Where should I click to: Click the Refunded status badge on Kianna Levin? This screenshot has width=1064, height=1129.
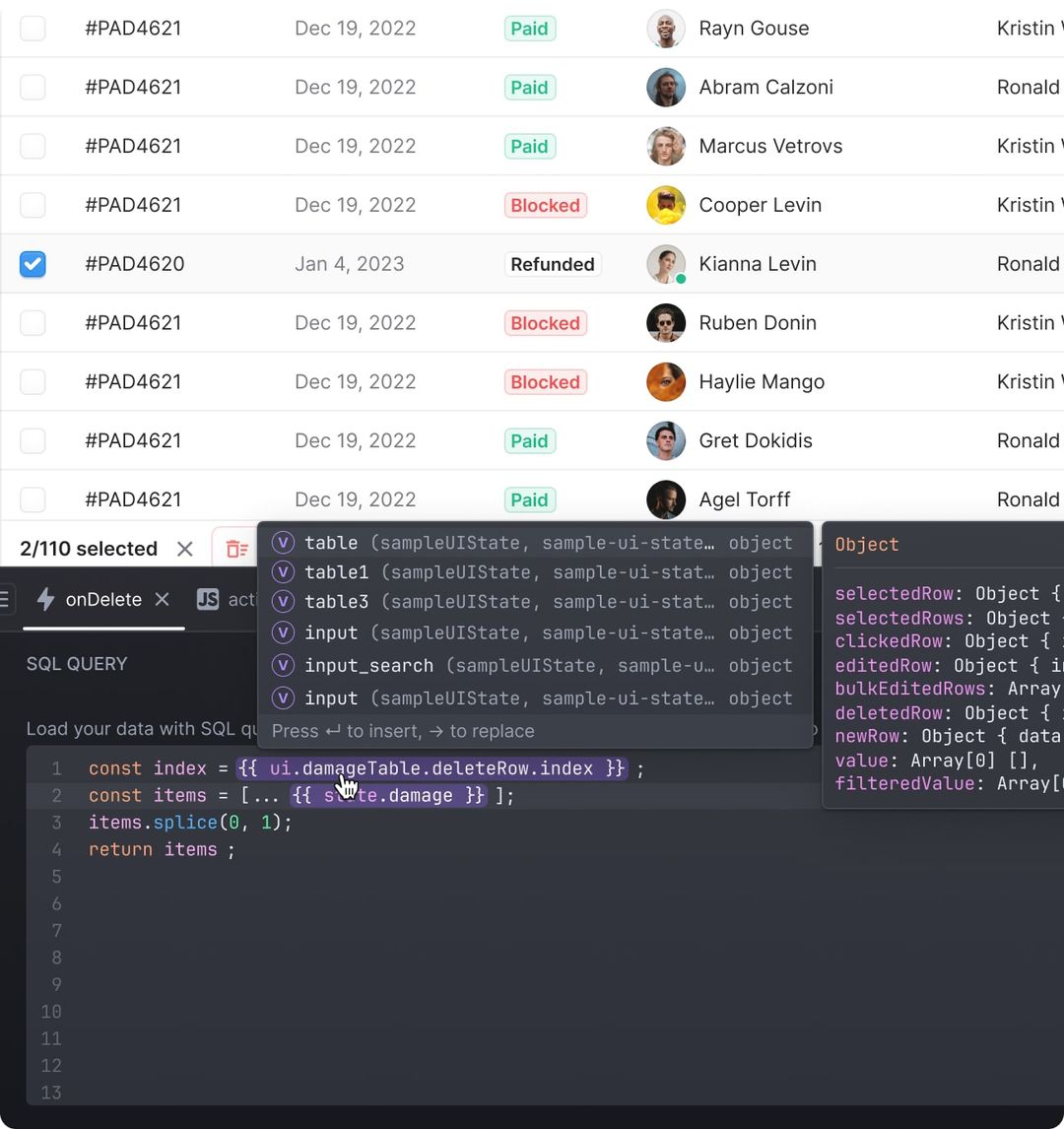point(552,264)
